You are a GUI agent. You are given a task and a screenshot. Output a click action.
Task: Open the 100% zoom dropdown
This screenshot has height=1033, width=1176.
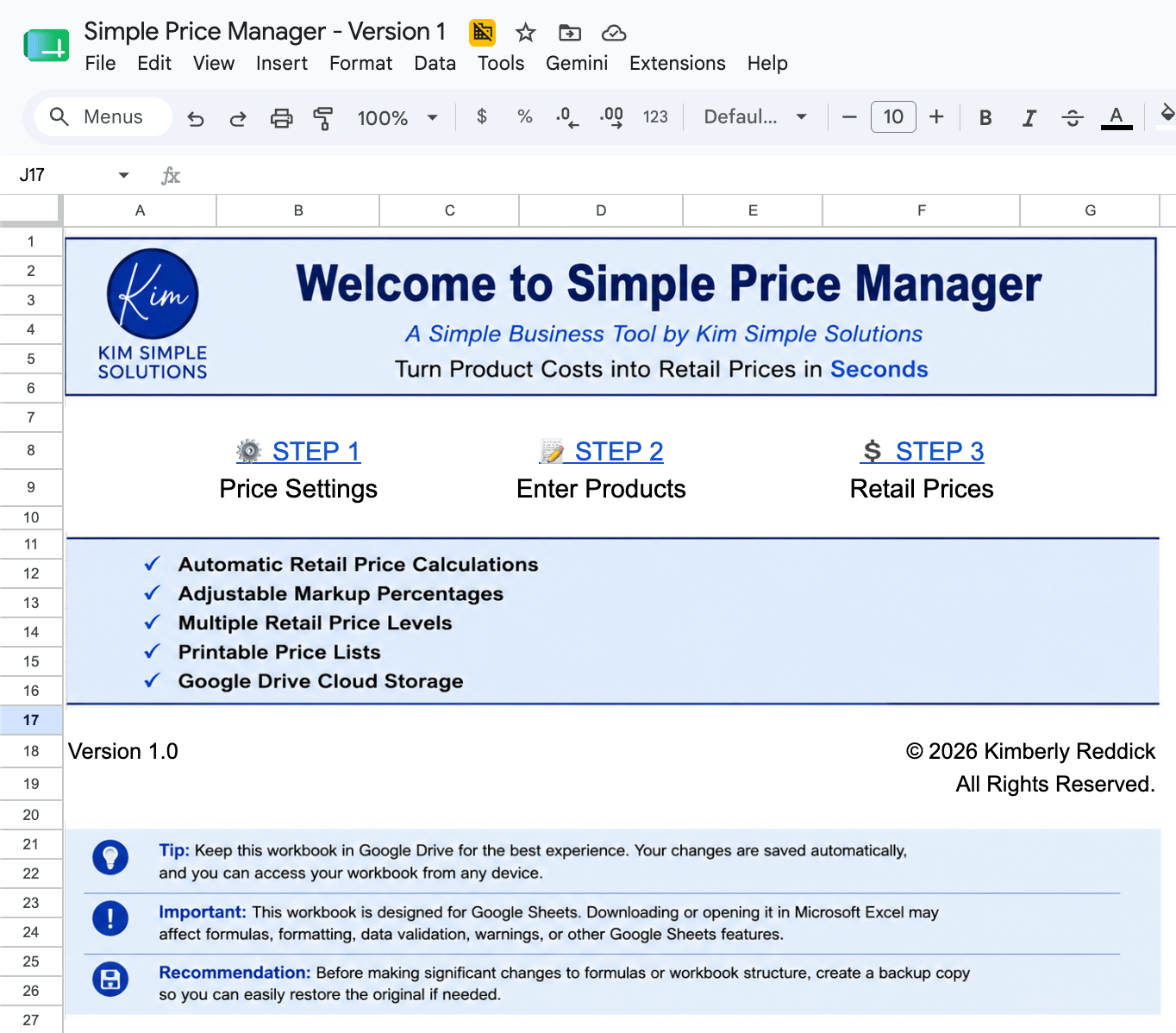point(397,117)
